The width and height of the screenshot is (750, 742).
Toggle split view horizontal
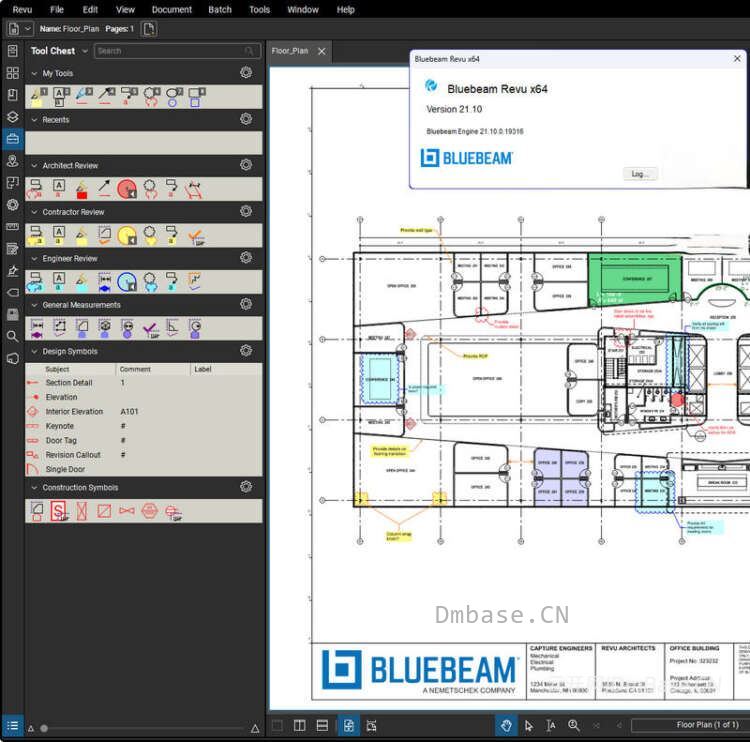(x=322, y=725)
